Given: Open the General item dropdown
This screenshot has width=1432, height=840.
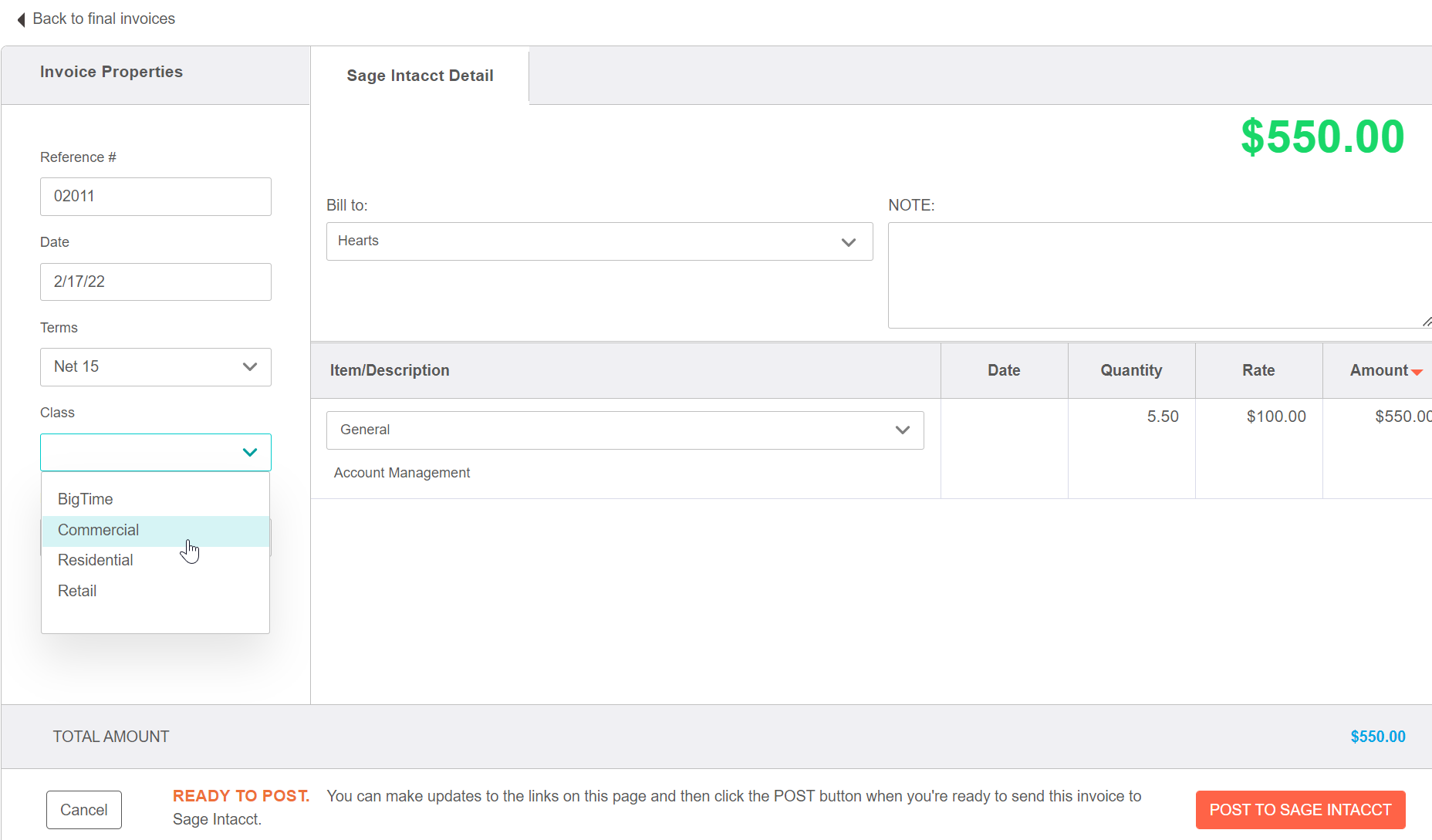Looking at the screenshot, I should tap(625, 430).
